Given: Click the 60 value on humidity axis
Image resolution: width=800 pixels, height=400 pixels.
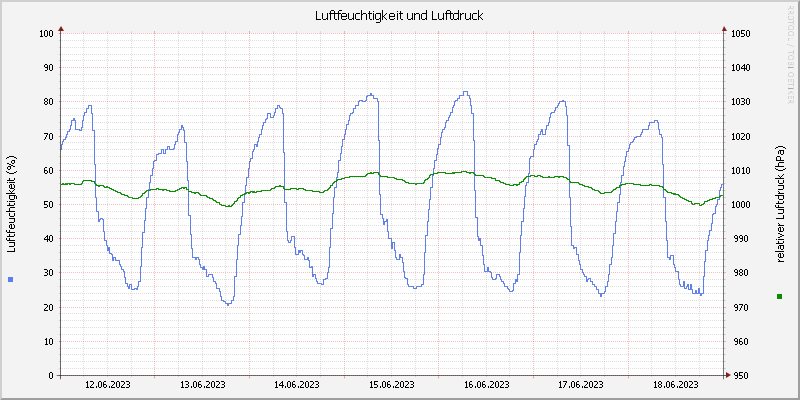Looking at the screenshot, I should coord(48,170).
